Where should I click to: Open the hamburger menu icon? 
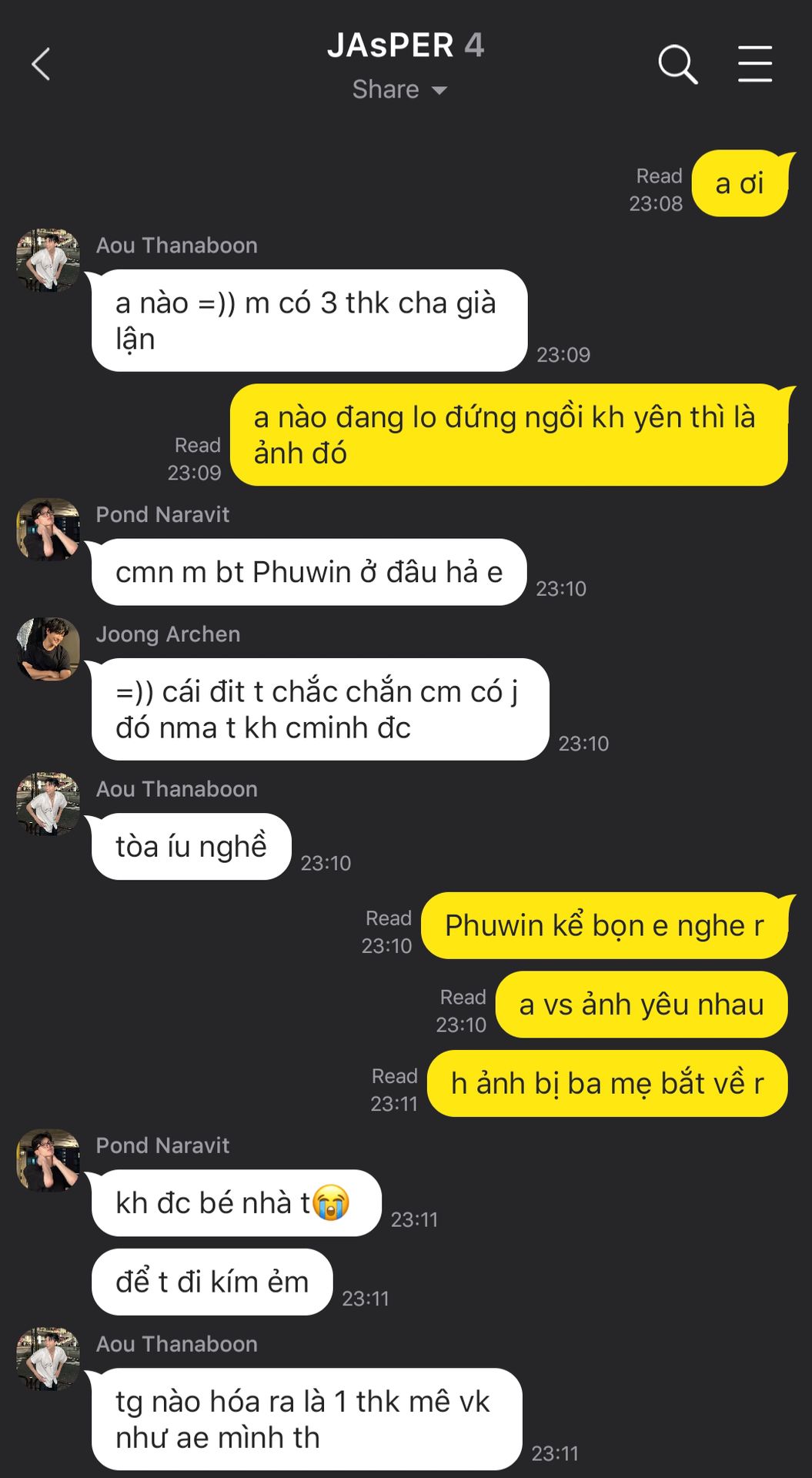tap(754, 63)
